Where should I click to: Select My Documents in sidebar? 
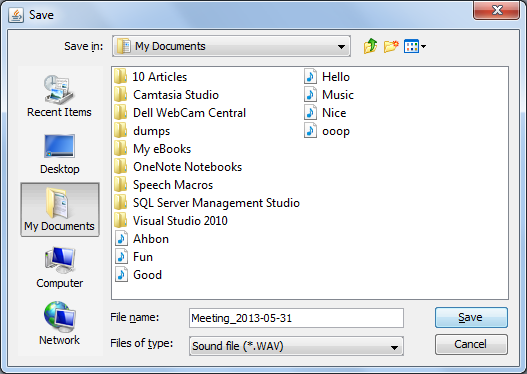pyautogui.click(x=59, y=210)
